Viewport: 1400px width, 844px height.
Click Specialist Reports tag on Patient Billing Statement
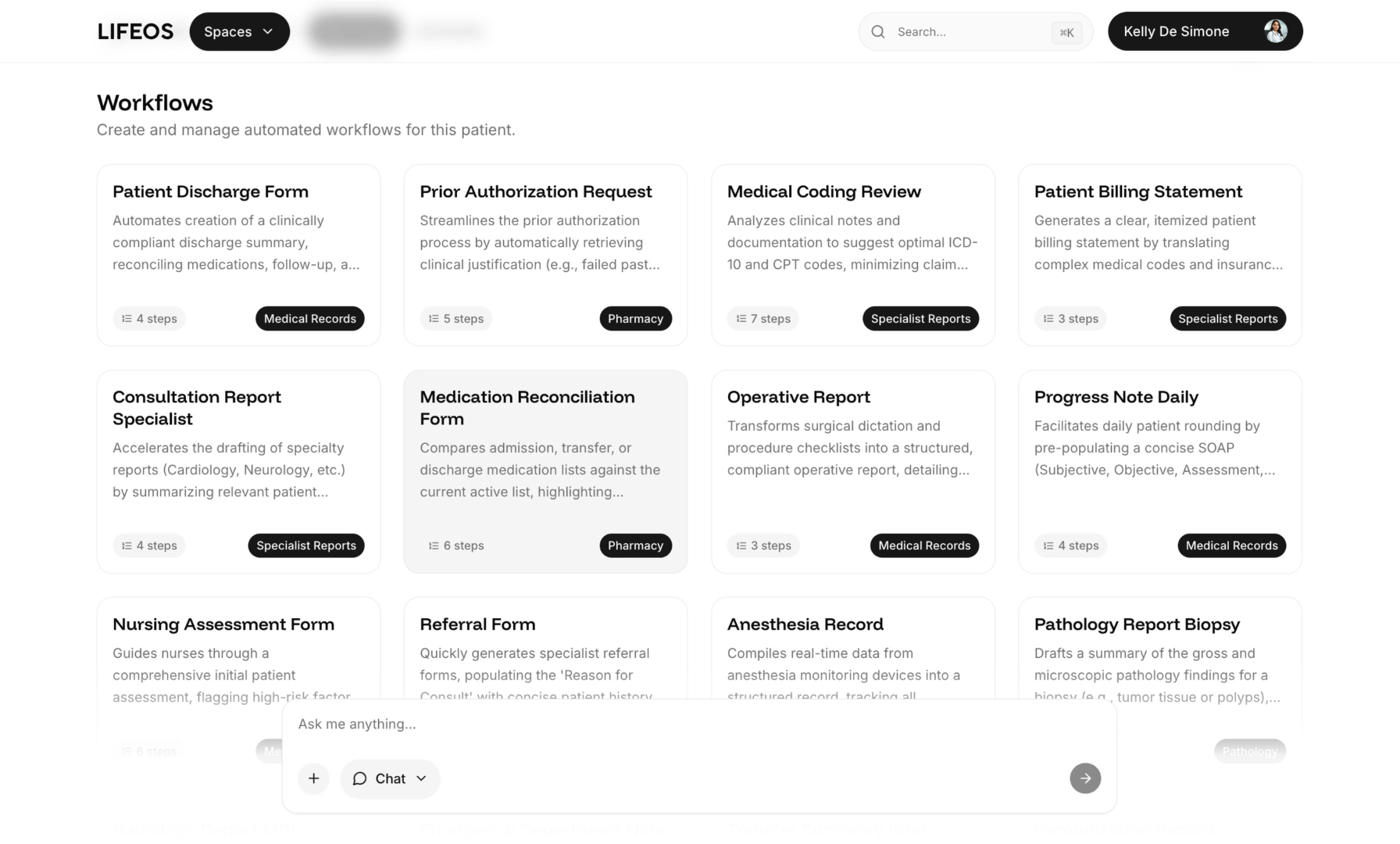pyautogui.click(x=1227, y=319)
